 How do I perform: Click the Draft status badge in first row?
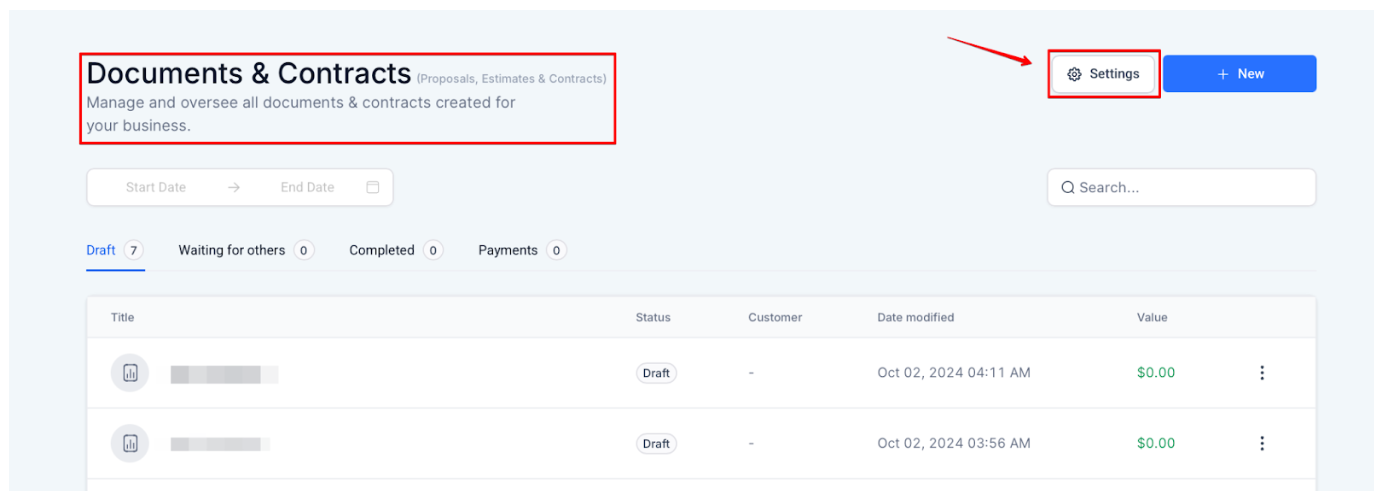[656, 373]
